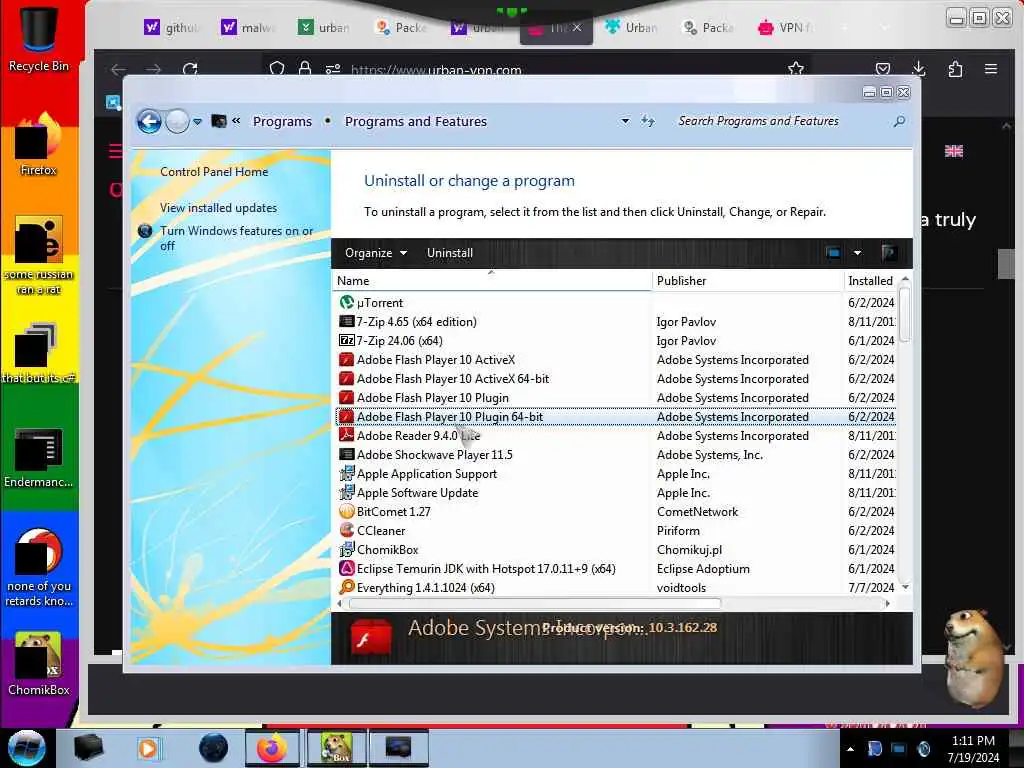The image size is (1024, 768).
Task: Select Everything 1.4.1.1024 (x64) icon
Action: tap(347, 587)
